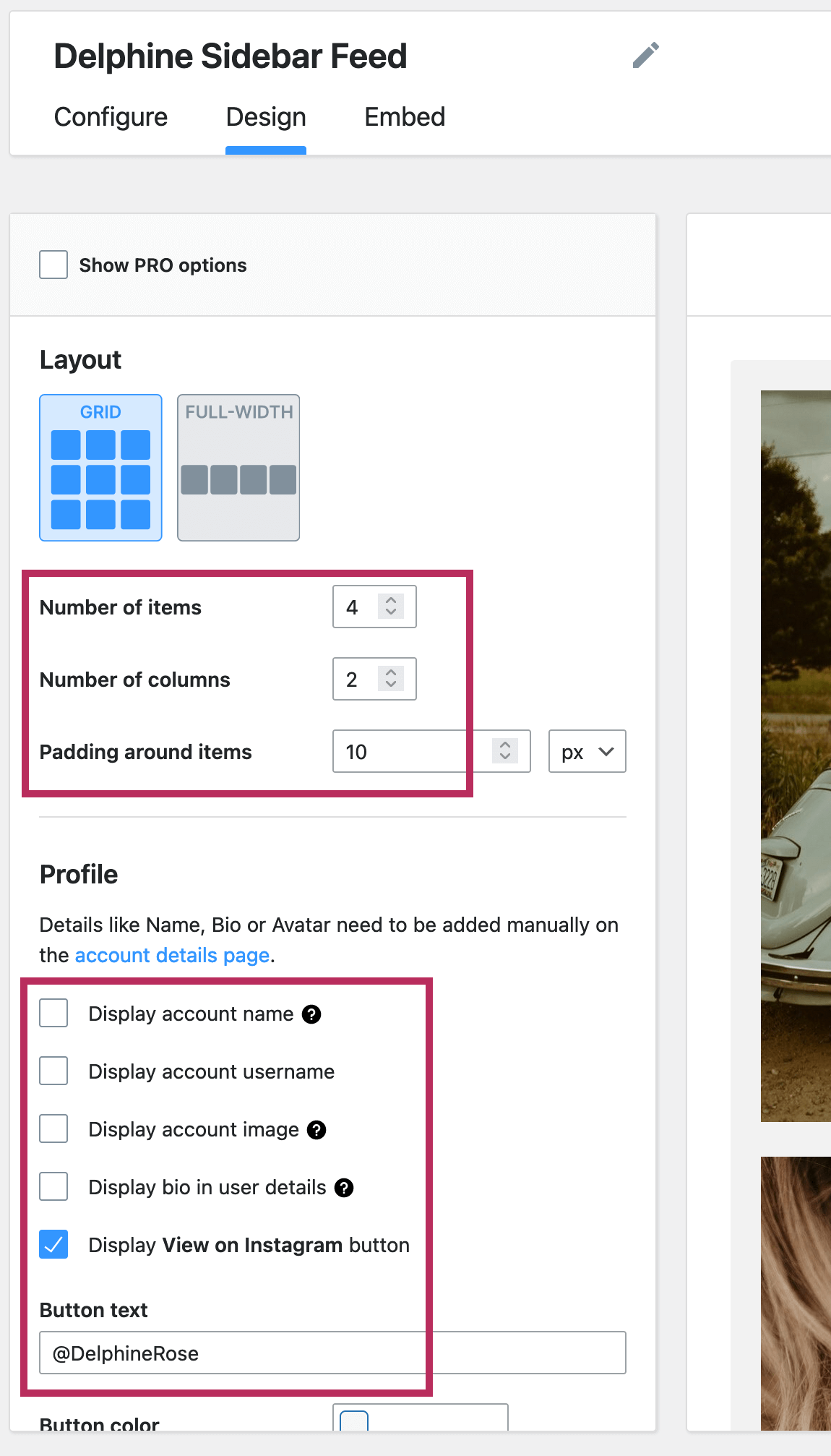This screenshot has height=1456, width=831.
Task: Open the px padding unit dropdown
Action: point(587,752)
